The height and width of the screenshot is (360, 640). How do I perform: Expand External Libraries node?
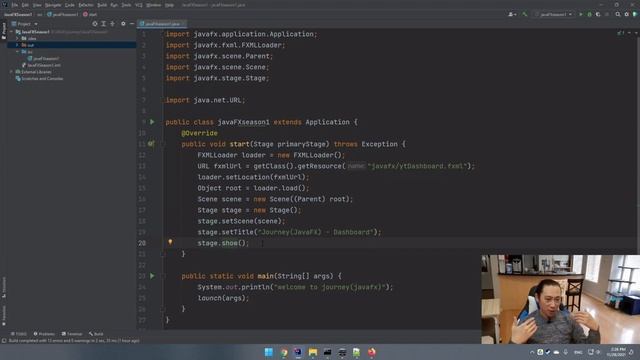(11, 72)
